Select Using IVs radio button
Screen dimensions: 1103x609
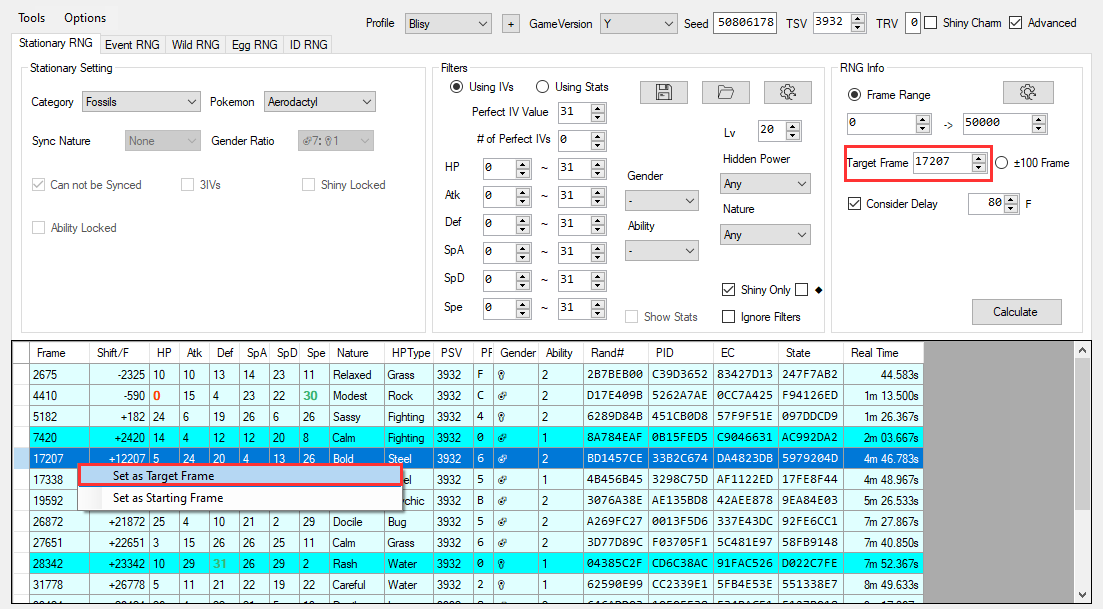[x=457, y=86]
